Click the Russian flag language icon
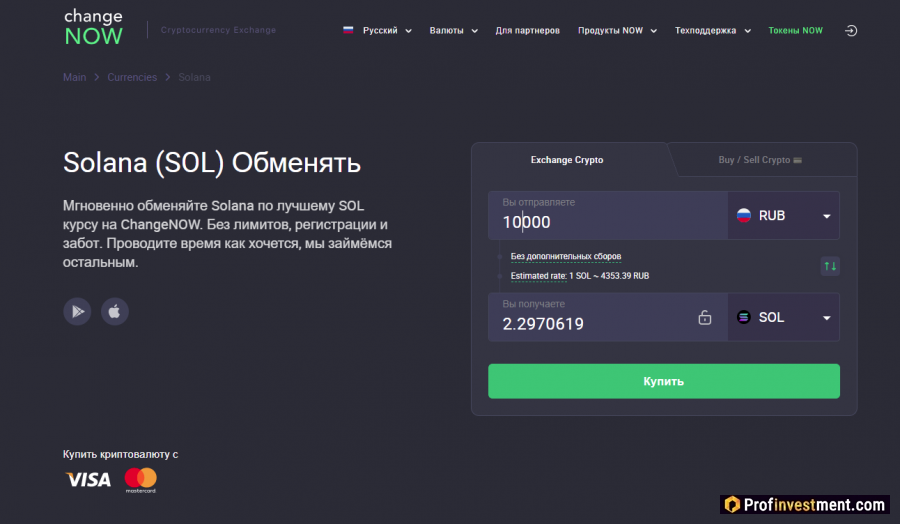Viewport: 900px width, 524px height. click(348, 30)
